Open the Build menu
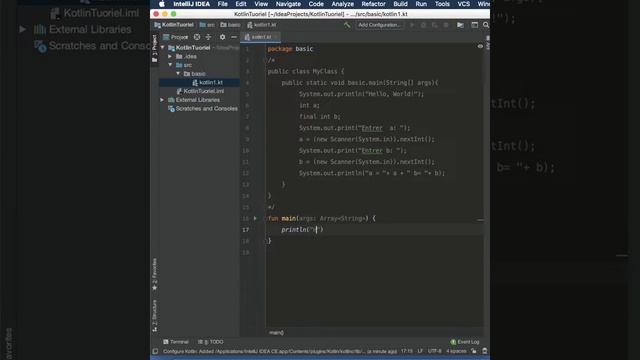Image resolution: width=640 pixels, height=360 pixels. (x=400, y=4)
